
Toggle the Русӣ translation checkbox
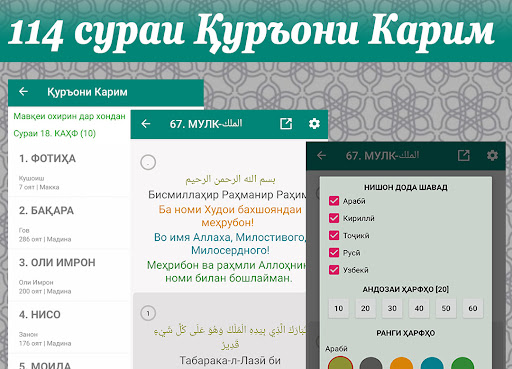tap(334, 252)
